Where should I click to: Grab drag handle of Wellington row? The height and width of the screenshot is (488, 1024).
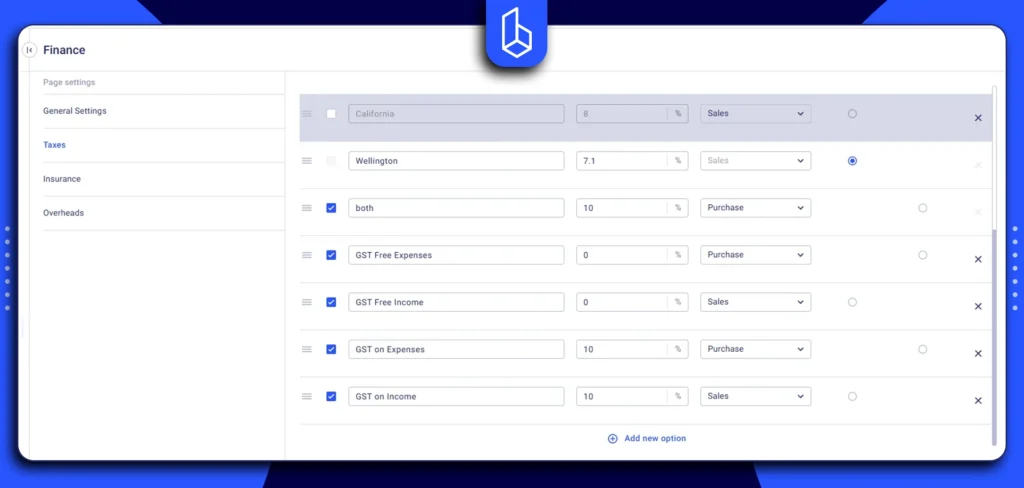[x=307, y=161]
